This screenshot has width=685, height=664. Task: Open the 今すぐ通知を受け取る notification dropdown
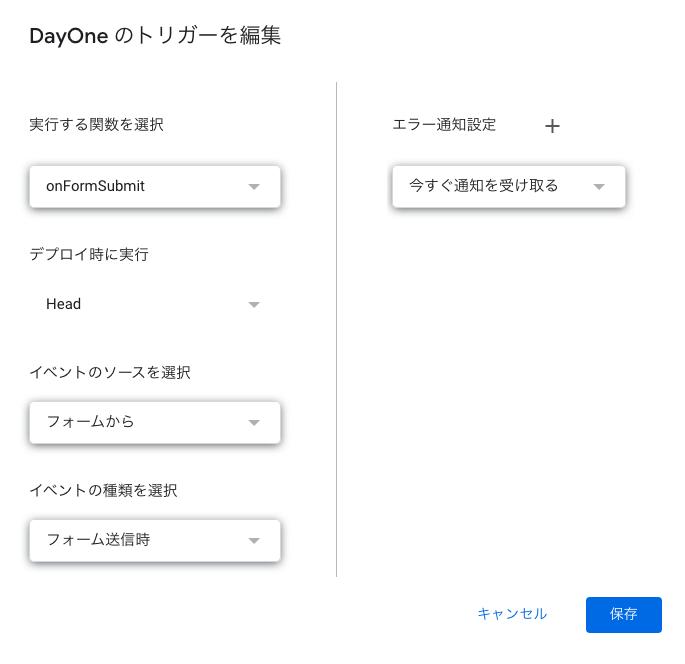(x=509, y=187)
